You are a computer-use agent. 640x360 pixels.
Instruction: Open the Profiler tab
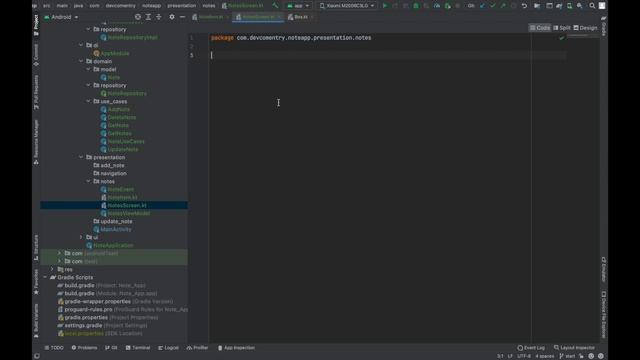pos(198,348)
